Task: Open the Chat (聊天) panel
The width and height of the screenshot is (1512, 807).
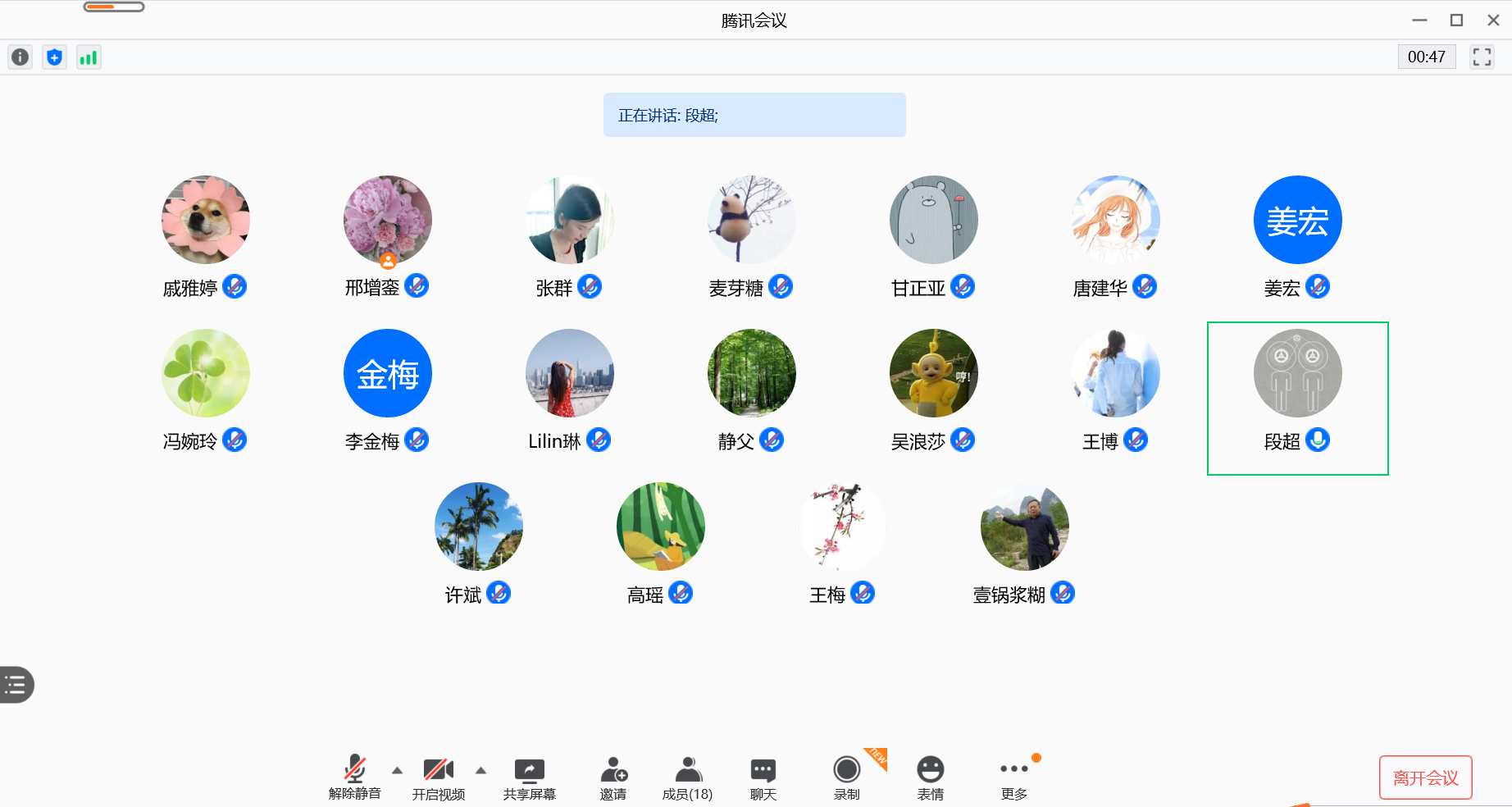Action: [763, 778]
